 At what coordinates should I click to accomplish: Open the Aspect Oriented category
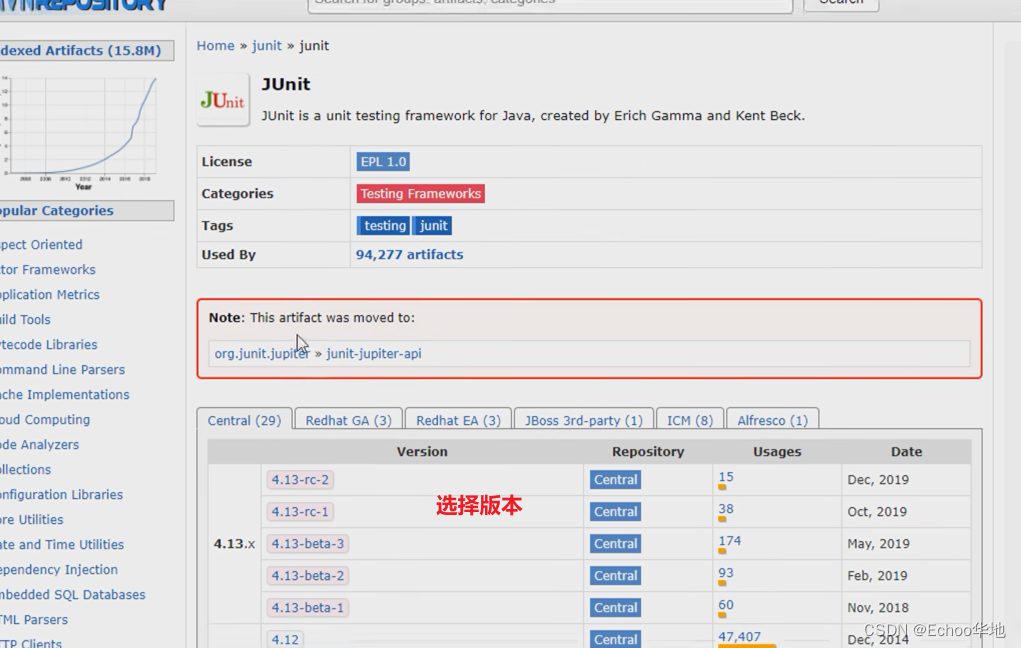coord(41,245)
